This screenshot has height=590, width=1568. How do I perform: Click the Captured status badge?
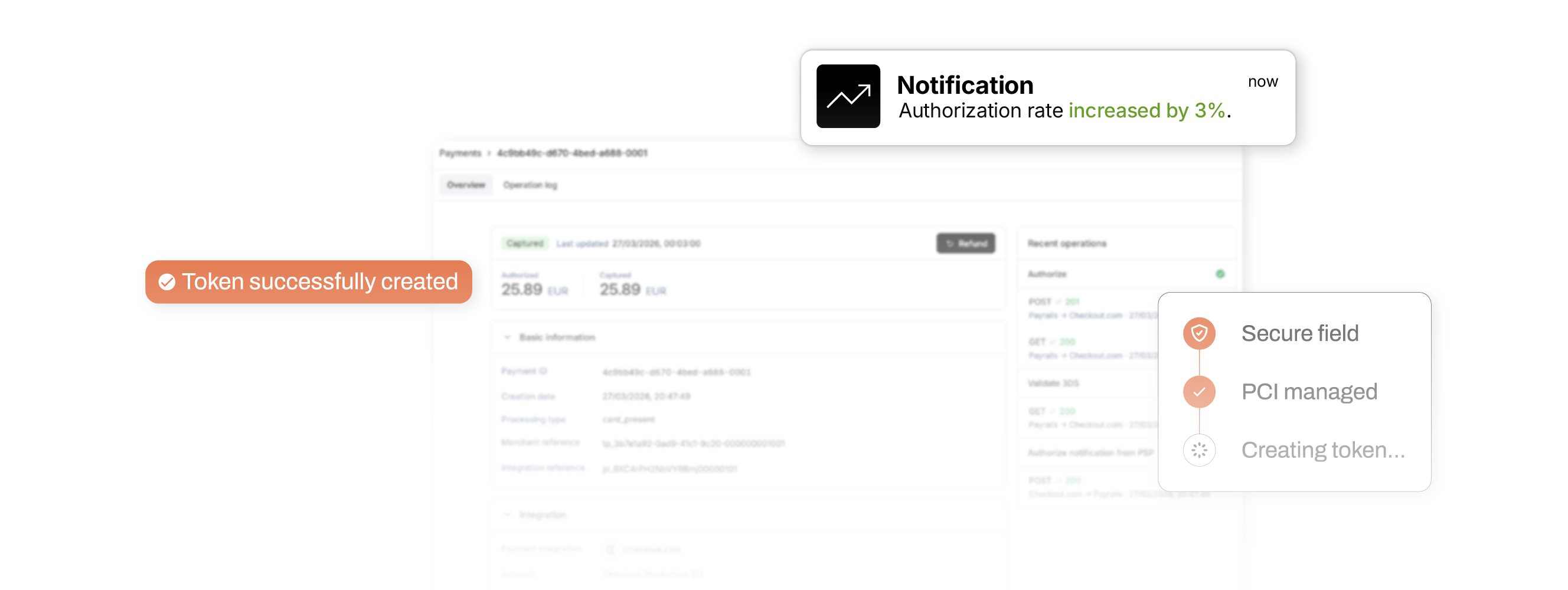(x=525, y=243)
